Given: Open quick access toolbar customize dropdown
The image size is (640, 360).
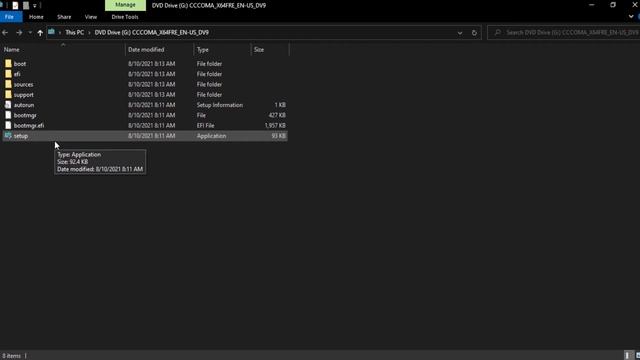Looking at the screenshot, I should coord(35,6).
